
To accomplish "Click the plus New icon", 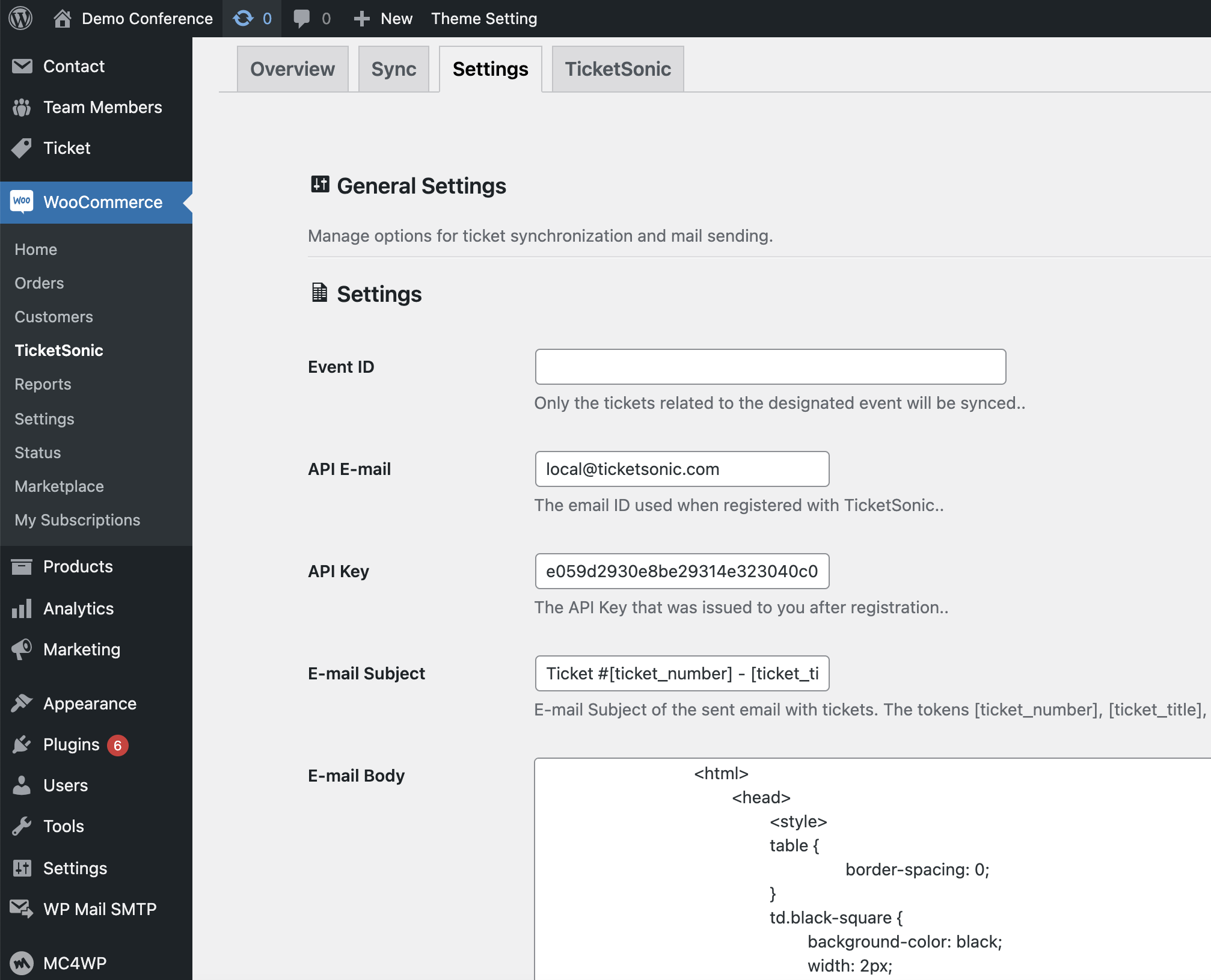I will coord(361,19).
